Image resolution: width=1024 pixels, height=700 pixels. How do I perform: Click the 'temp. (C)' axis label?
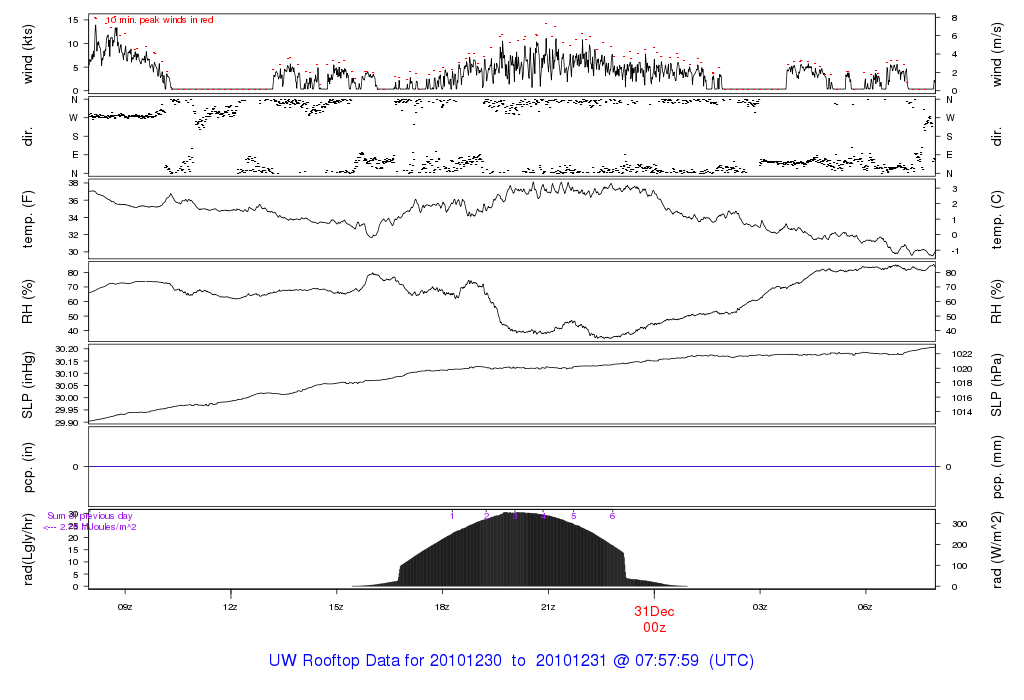[996, 217]
